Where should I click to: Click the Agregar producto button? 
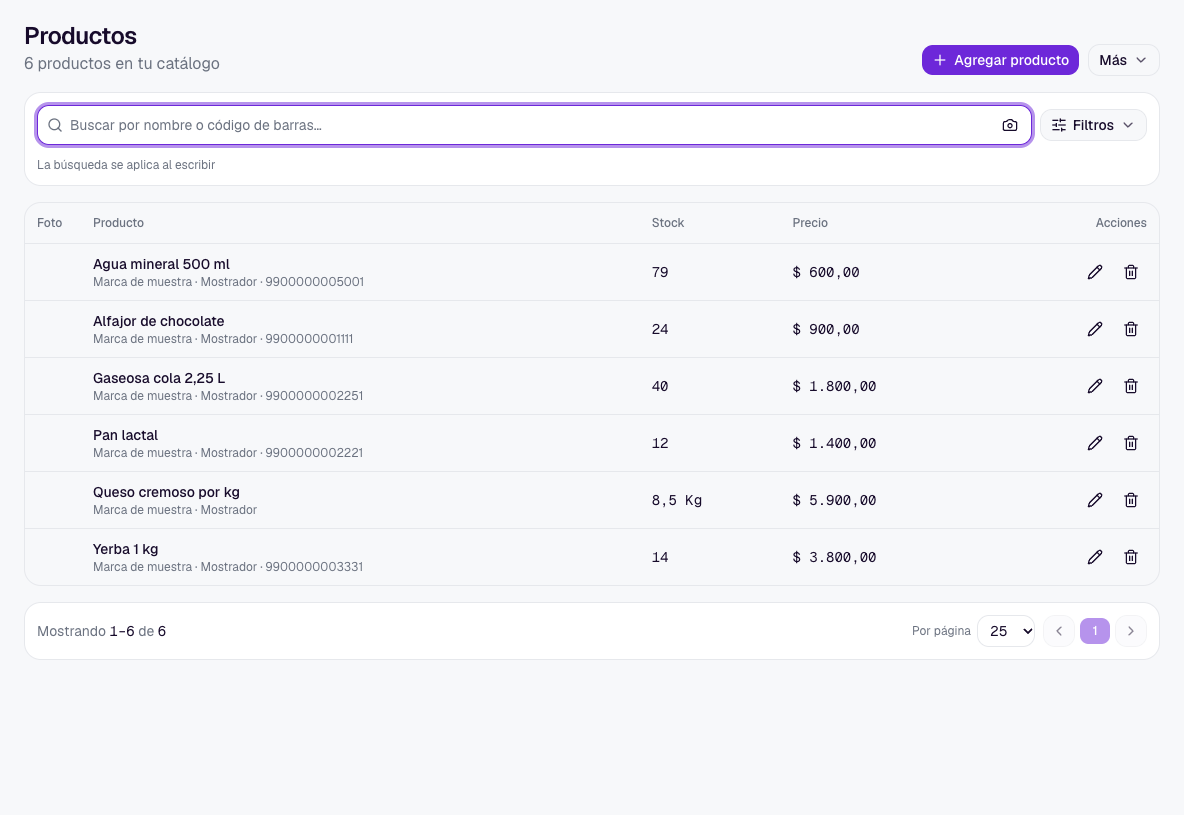coord(1000,60)
